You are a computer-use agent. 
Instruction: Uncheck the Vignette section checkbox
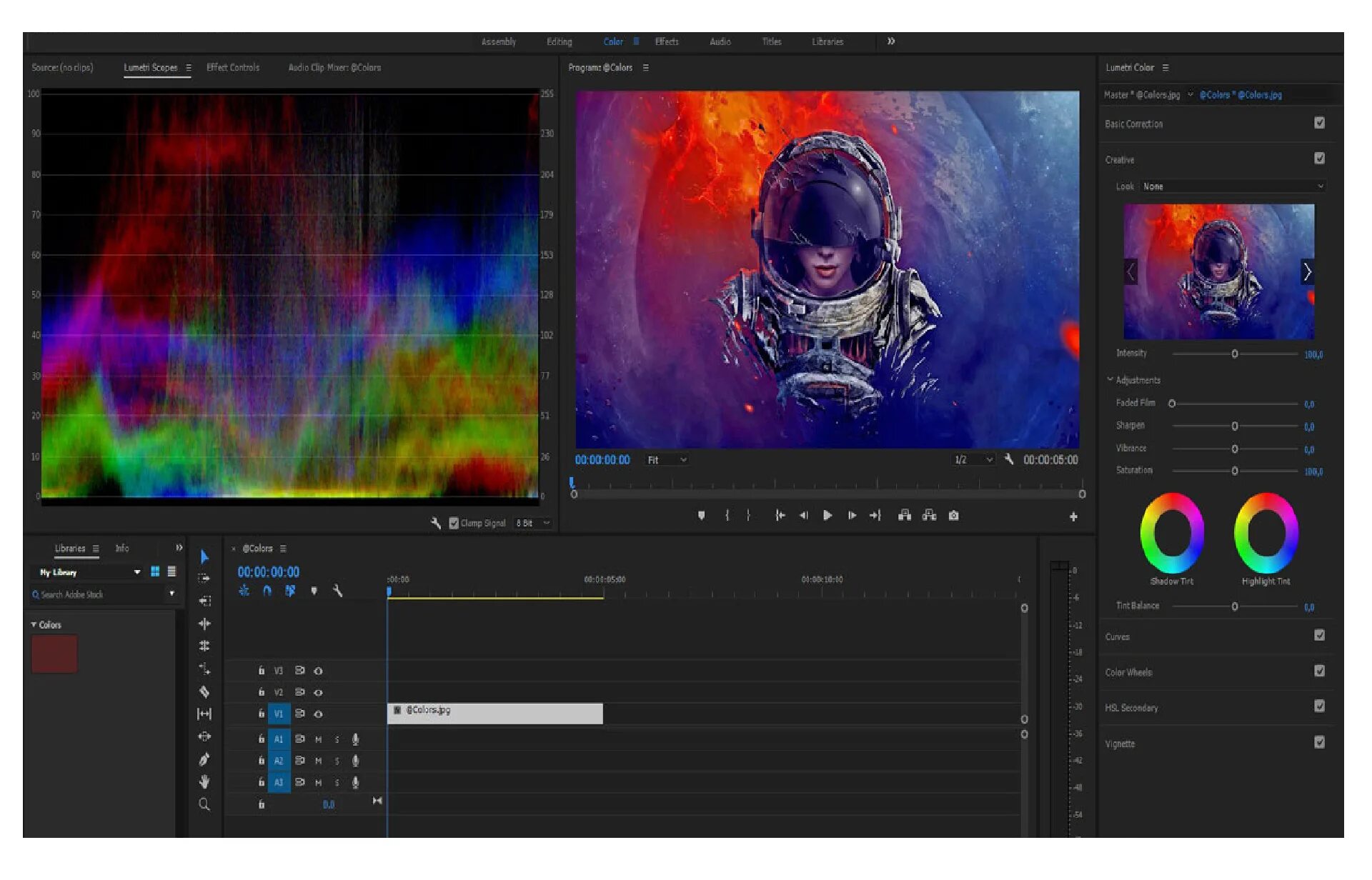(x=1319, y=742)
